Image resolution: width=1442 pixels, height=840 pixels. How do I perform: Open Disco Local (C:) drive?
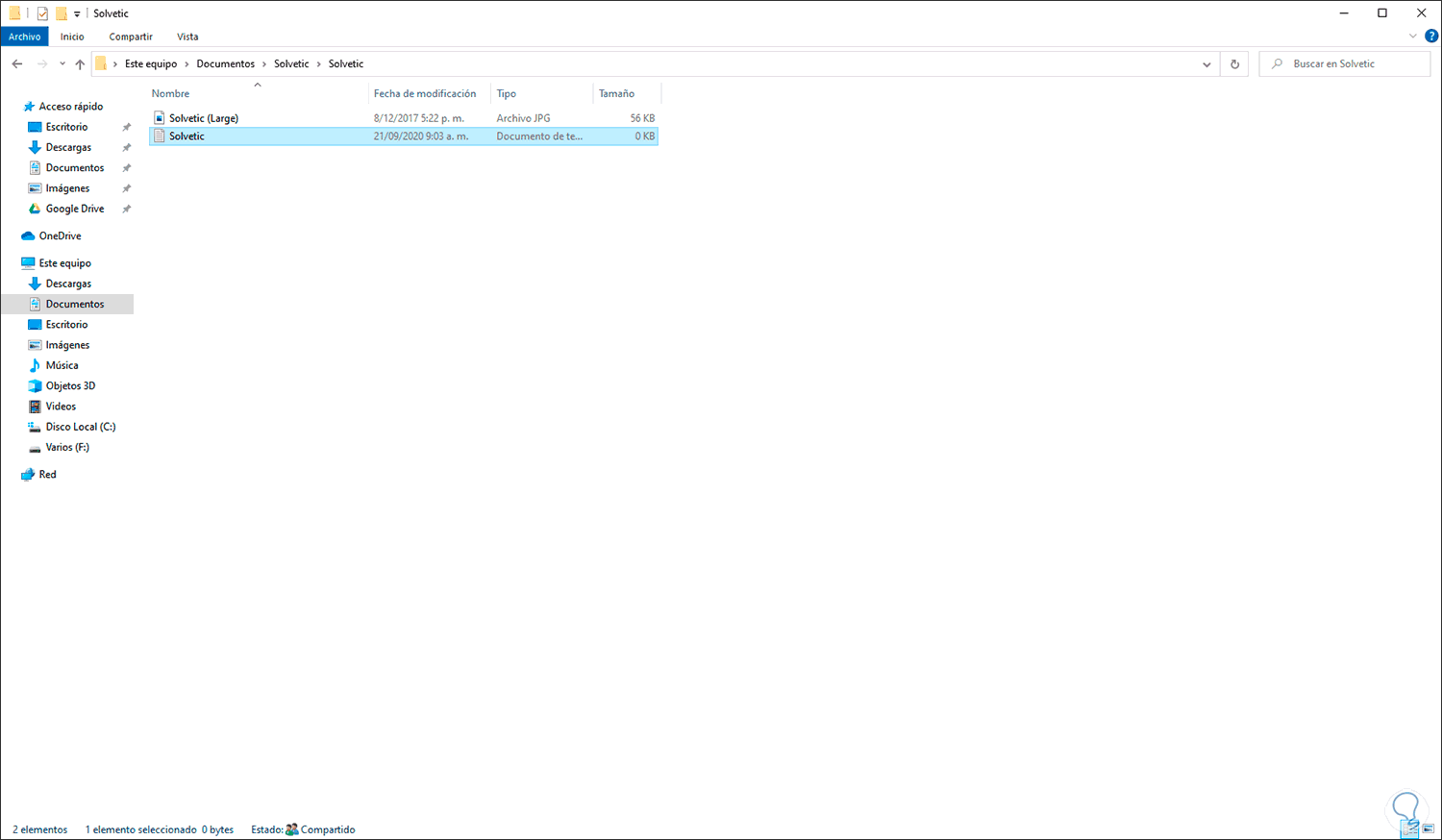[x=81, y=427]
